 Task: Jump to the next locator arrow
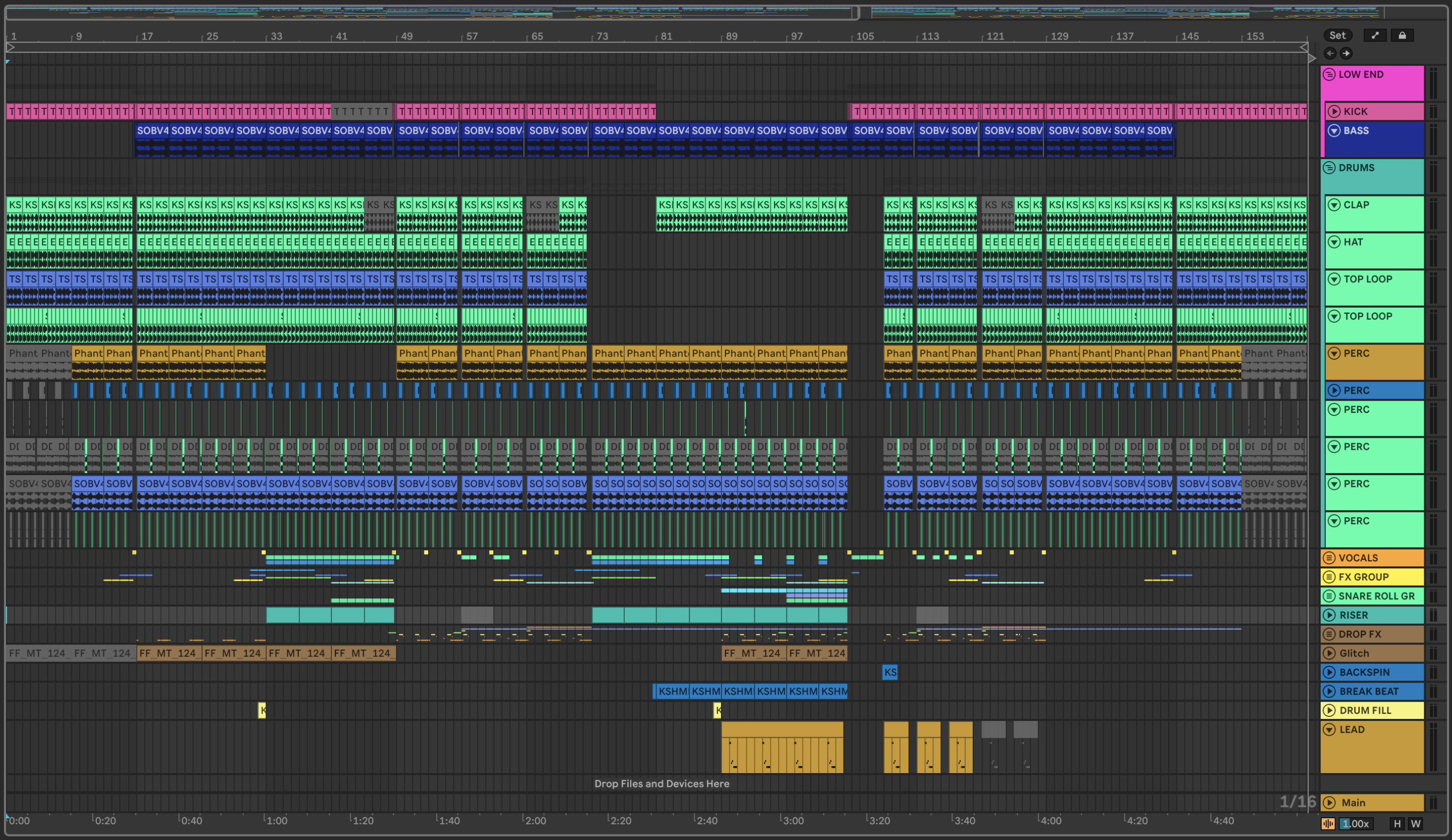click(1346, 54)
